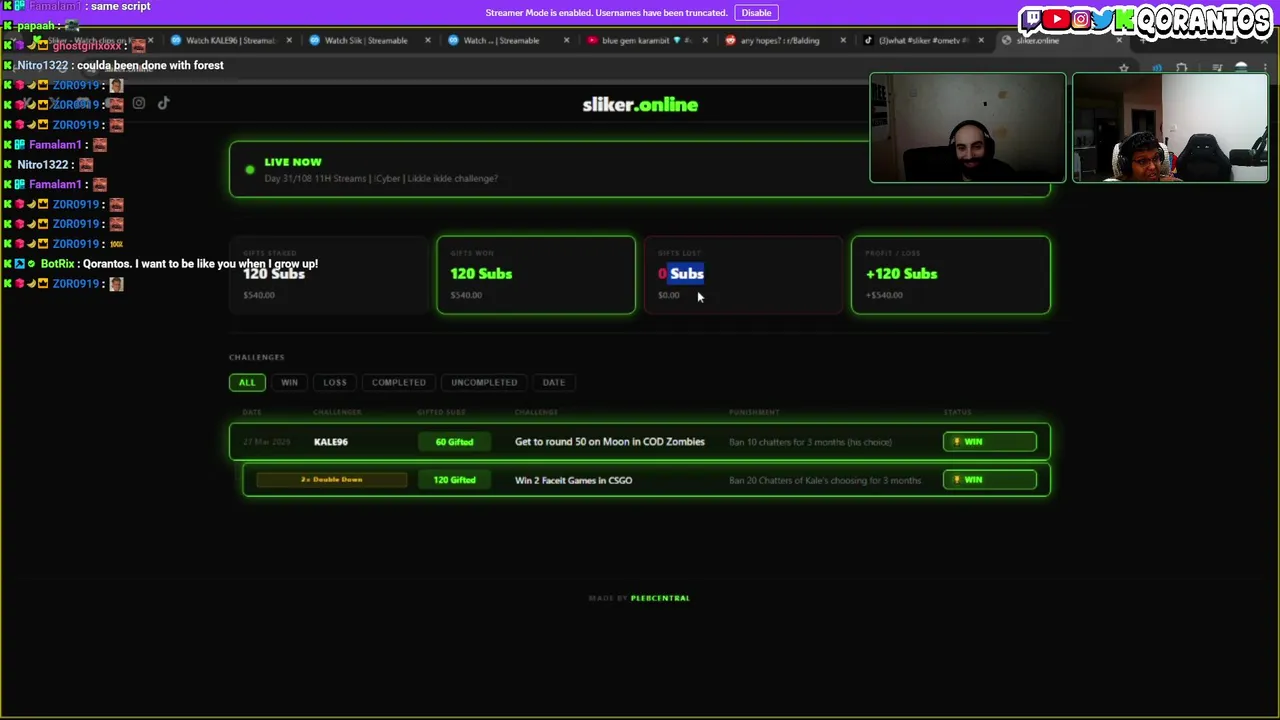
Task: Open the Instagram icon on sliker.online header
Action: [139, 103]
